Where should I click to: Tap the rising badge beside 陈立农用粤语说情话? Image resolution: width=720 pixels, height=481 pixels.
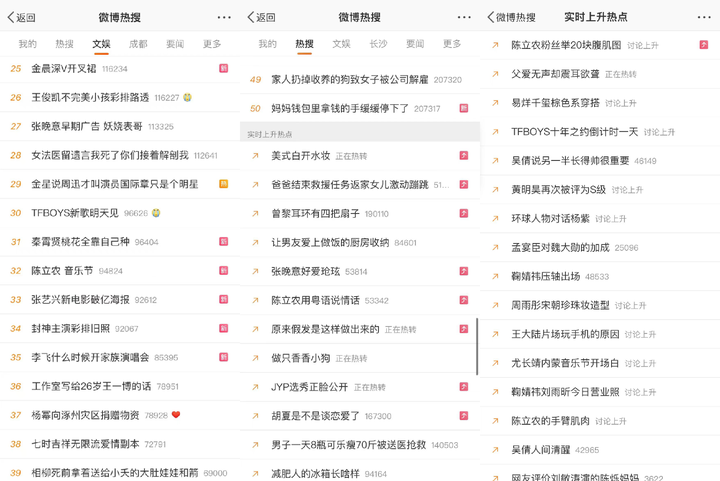pos(464,300)
